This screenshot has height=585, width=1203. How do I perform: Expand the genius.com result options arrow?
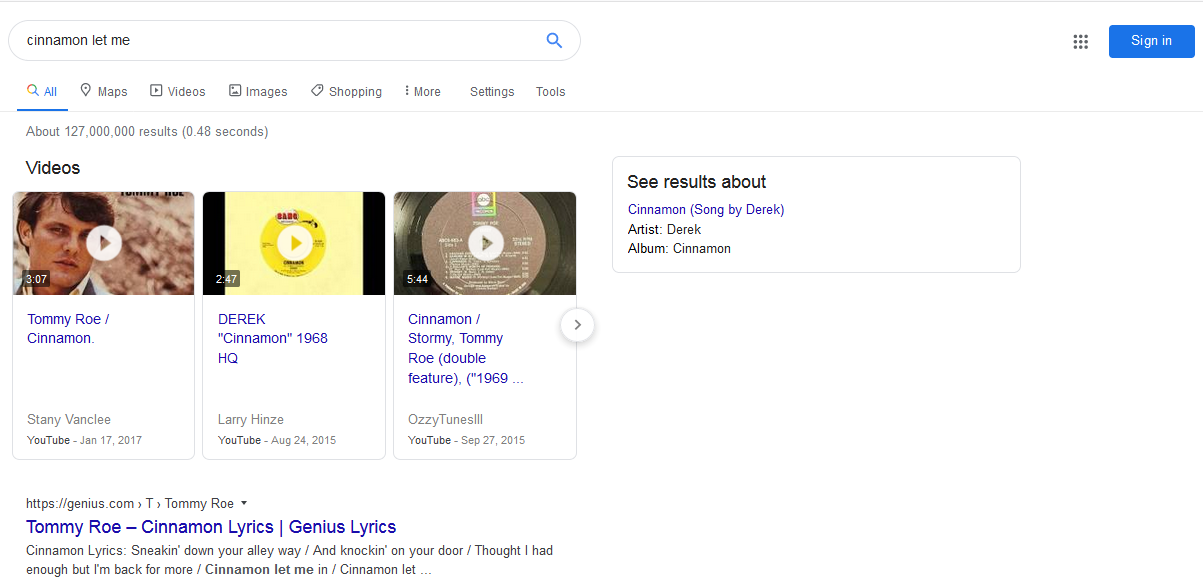[x=244, y=503]
